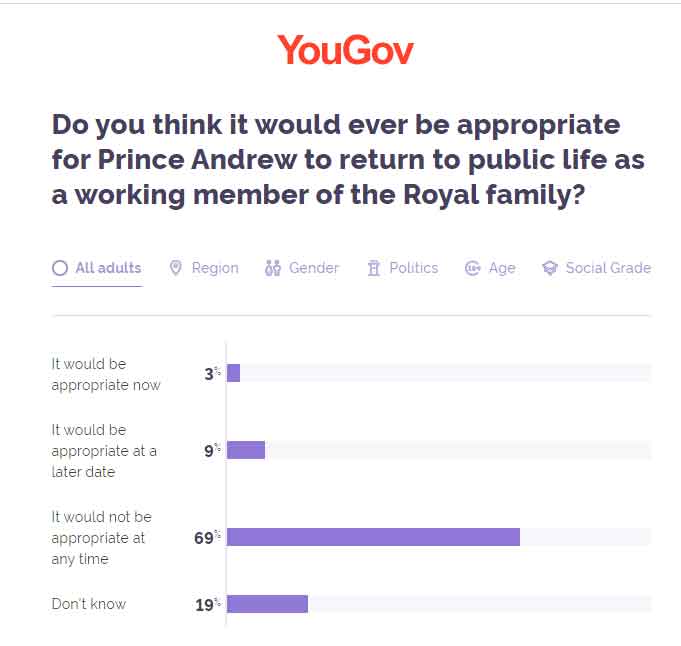
Task: Click the Social Grade graduation cap icon
Action: point(549,268)
